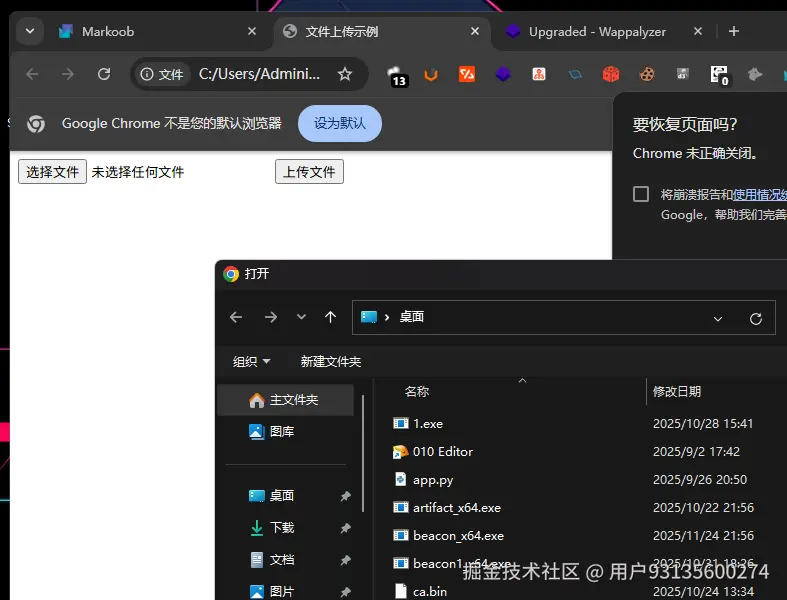The height and width of the screenshot is (600, 787).
Task: Close the 文件上传示例 tab
Action: click(x=475, y=32)
